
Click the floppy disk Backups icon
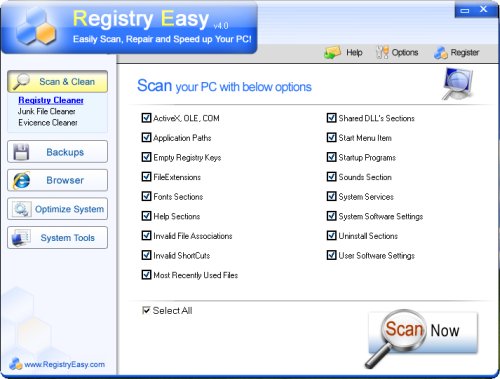coord(21,152)
